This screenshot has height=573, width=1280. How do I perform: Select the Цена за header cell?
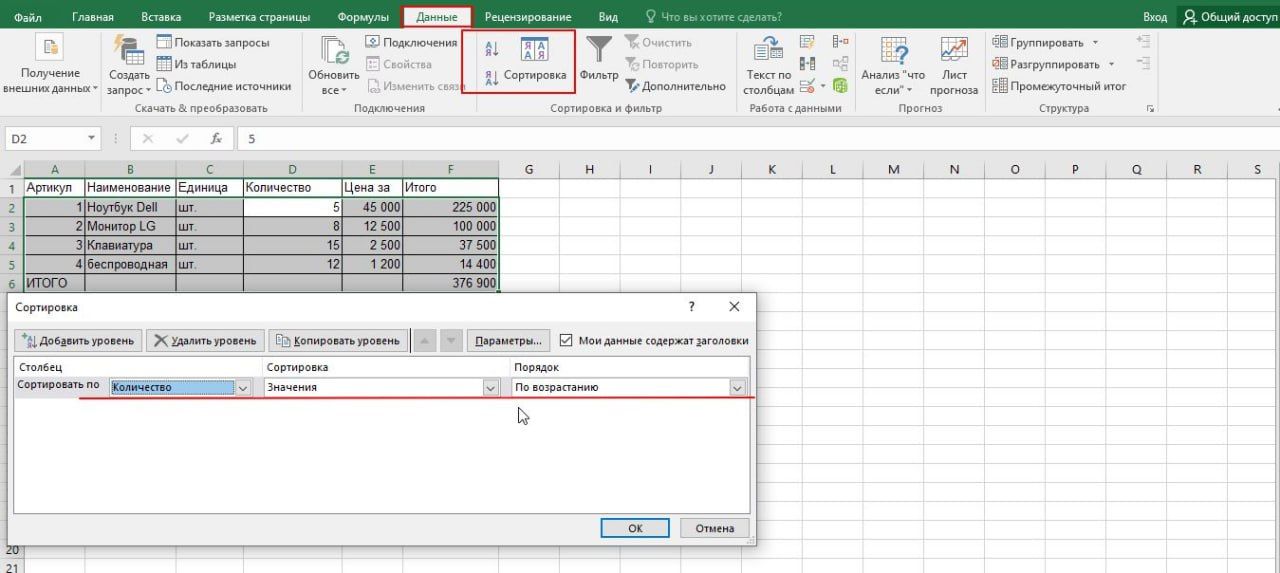click(371, 188)
